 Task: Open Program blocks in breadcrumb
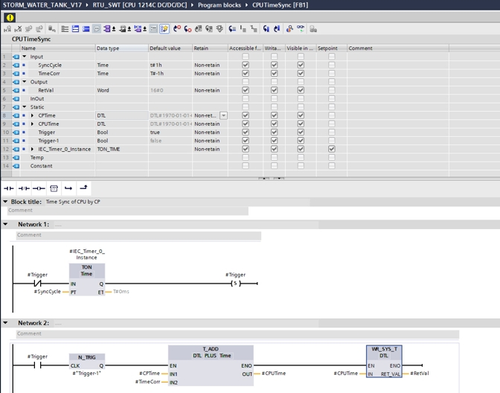coord(219,5)
